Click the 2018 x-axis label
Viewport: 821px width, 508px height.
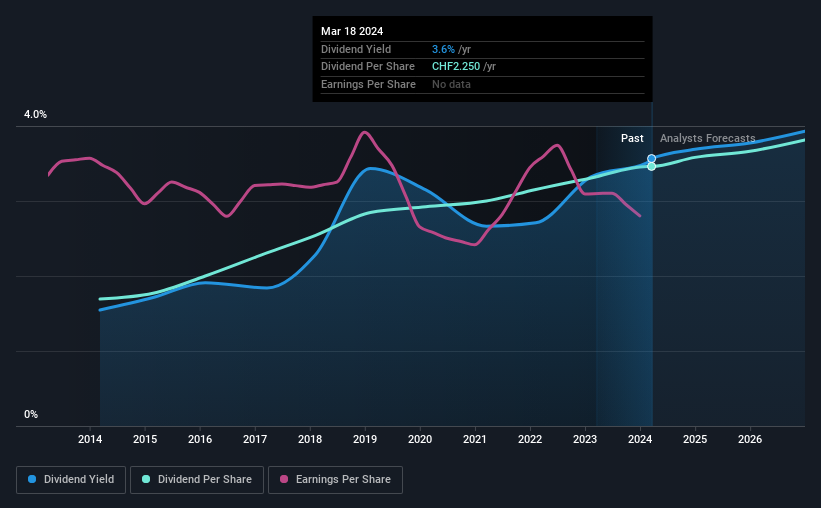coord(310,439)
